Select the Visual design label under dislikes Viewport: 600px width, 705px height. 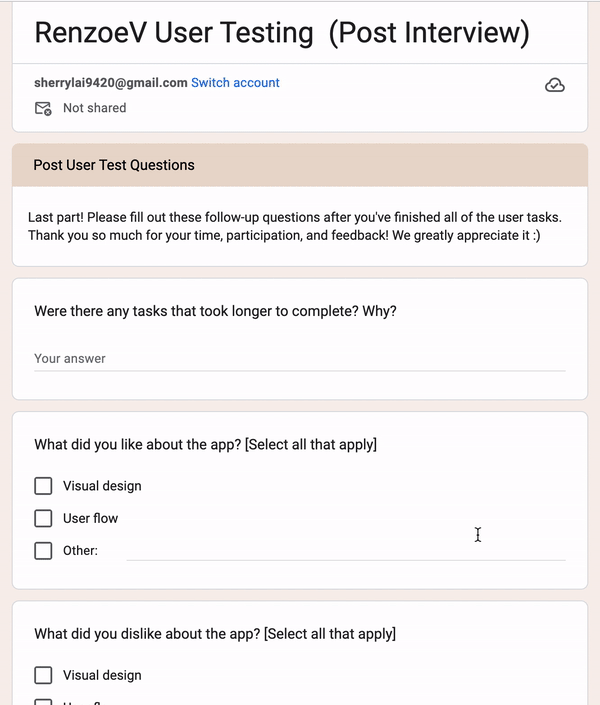tap(102, 675)
